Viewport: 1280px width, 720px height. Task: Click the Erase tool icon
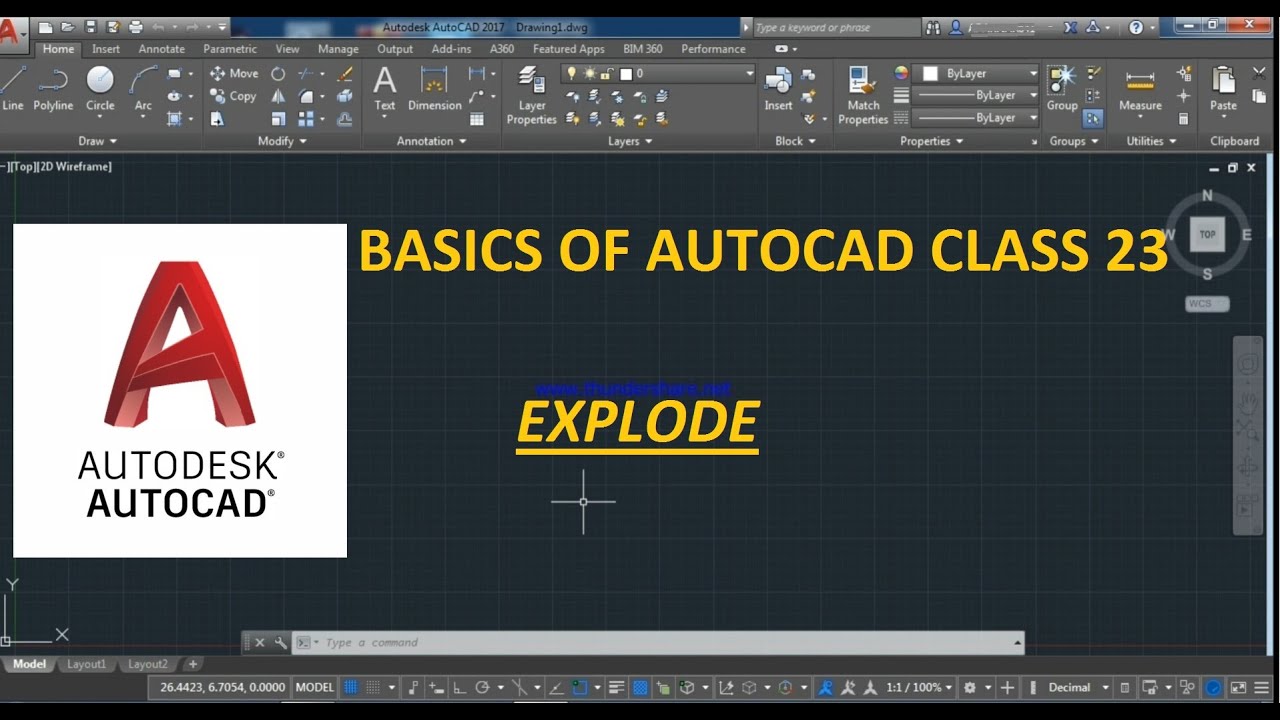345,73
